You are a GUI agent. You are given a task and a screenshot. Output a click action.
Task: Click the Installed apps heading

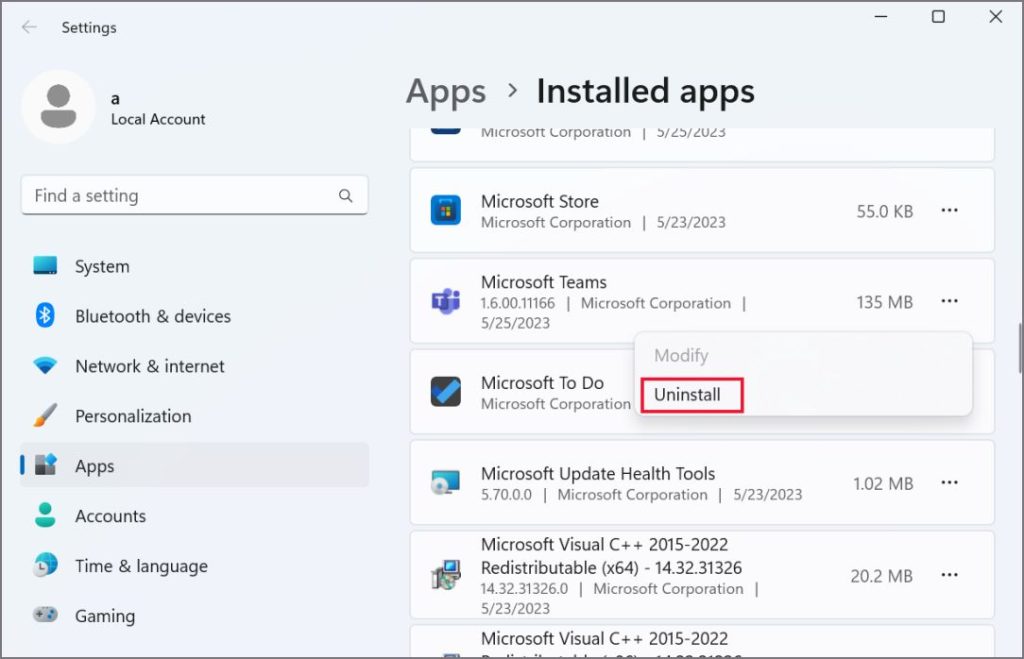point(645,91)
